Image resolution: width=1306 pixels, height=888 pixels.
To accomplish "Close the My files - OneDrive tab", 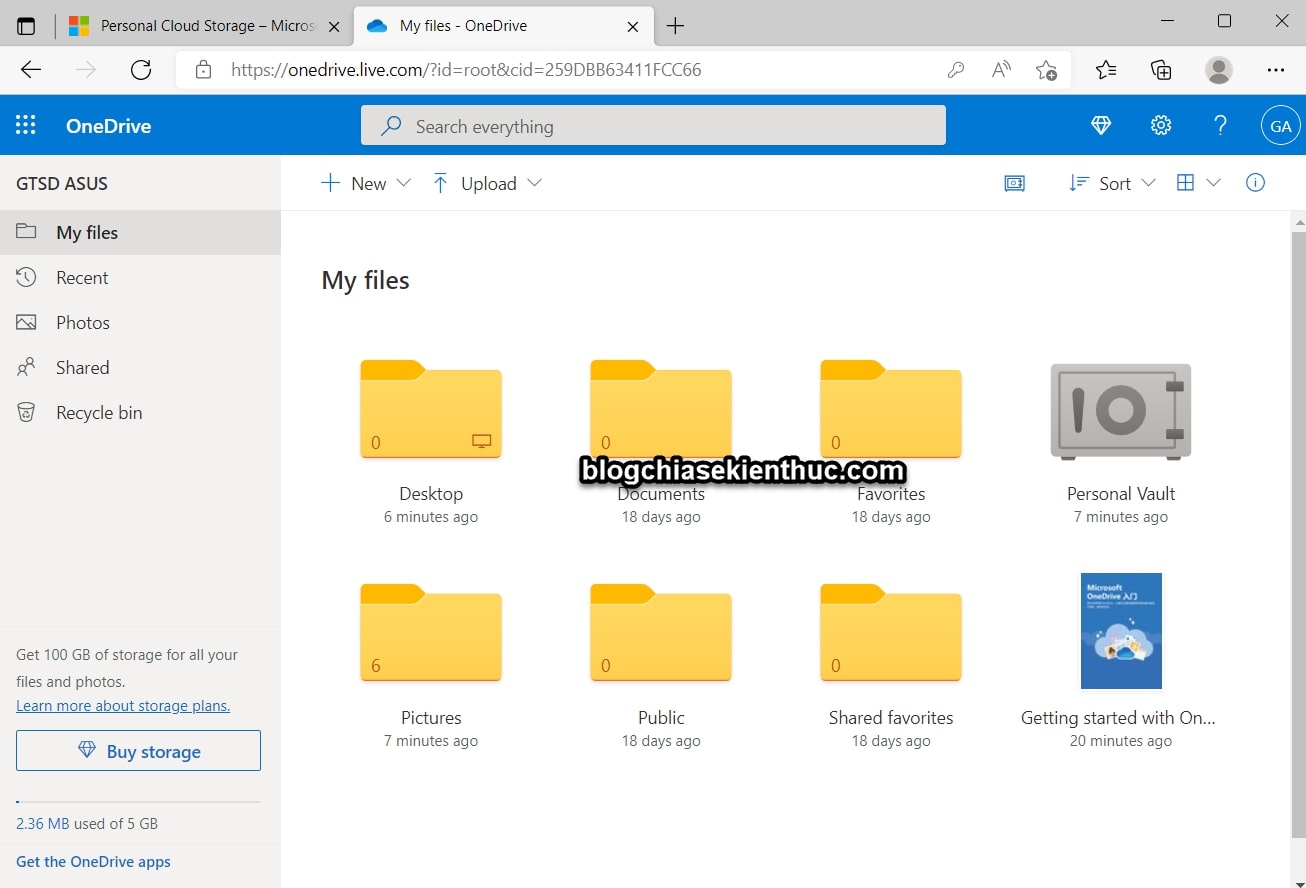I will click(x=632, y=27).
